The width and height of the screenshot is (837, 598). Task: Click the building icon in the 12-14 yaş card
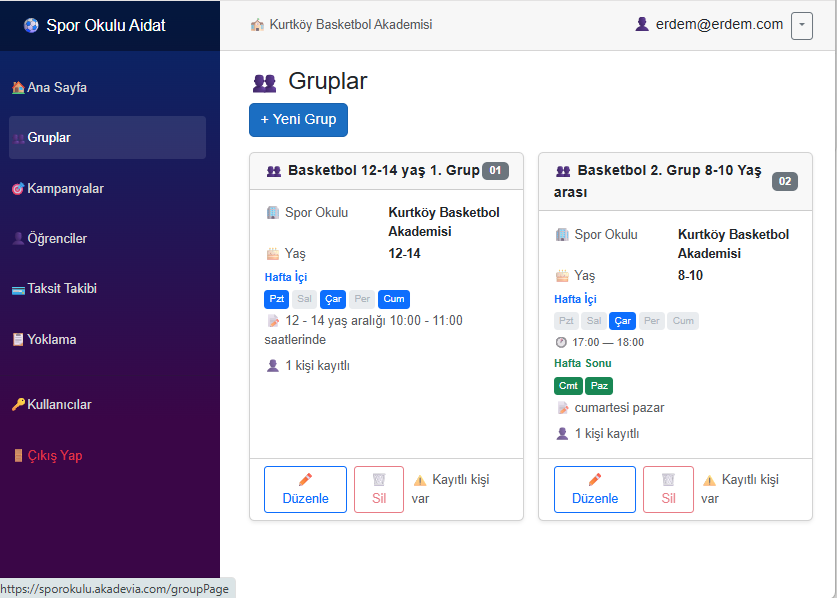point(272,213)
